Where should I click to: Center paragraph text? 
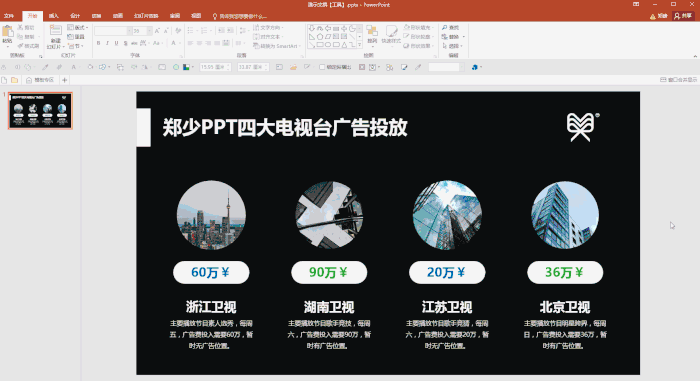pyautogui.click(x=200, y=43)
